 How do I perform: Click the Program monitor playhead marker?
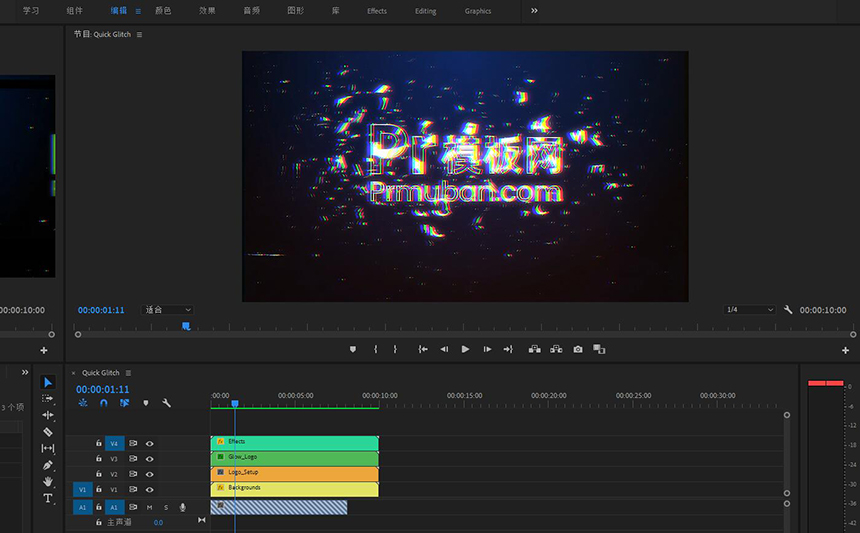[x=186, y=326]
